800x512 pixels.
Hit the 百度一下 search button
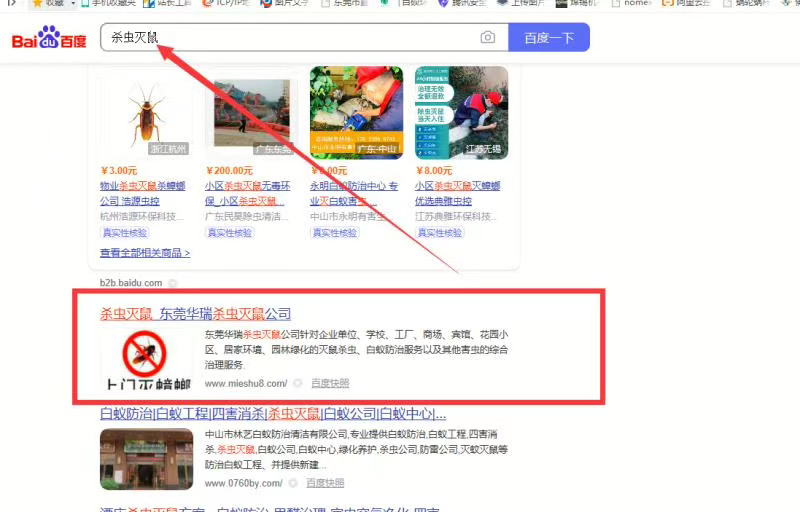[549, 37]
